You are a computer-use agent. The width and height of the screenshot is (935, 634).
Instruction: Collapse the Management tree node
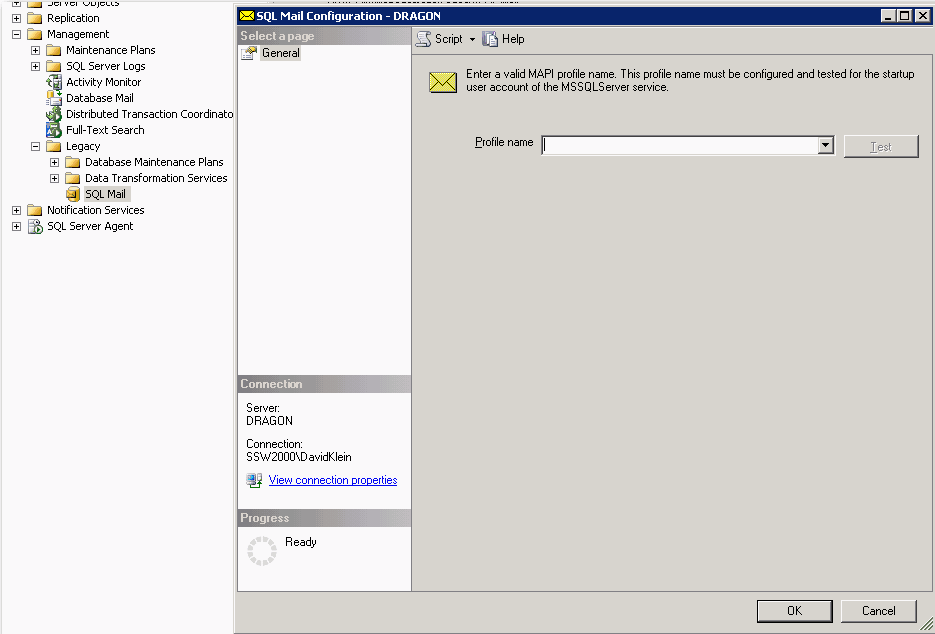16,34
